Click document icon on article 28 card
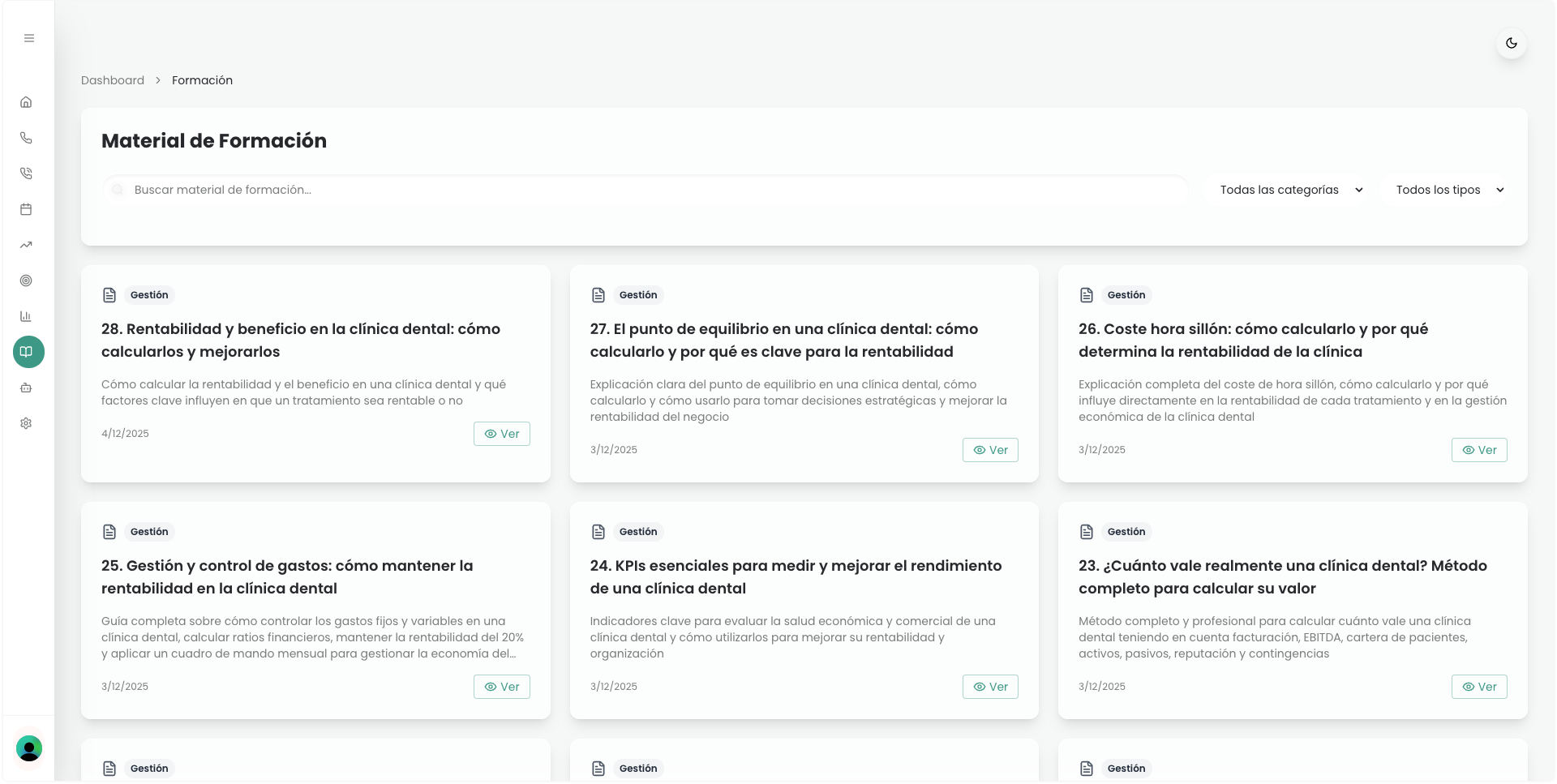The width and height of the screenshot is (1557, 784). [109, 295]
